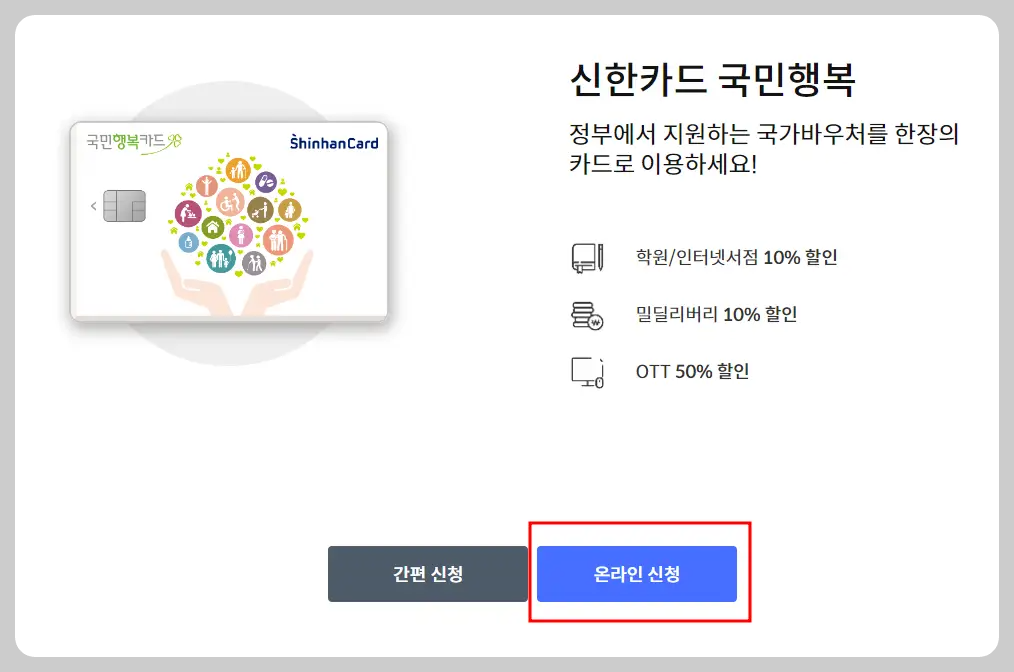The width and height of the screenshot is (1014, 672).
Task: Click the IC chip image on the card face
Action: [126, 205]
